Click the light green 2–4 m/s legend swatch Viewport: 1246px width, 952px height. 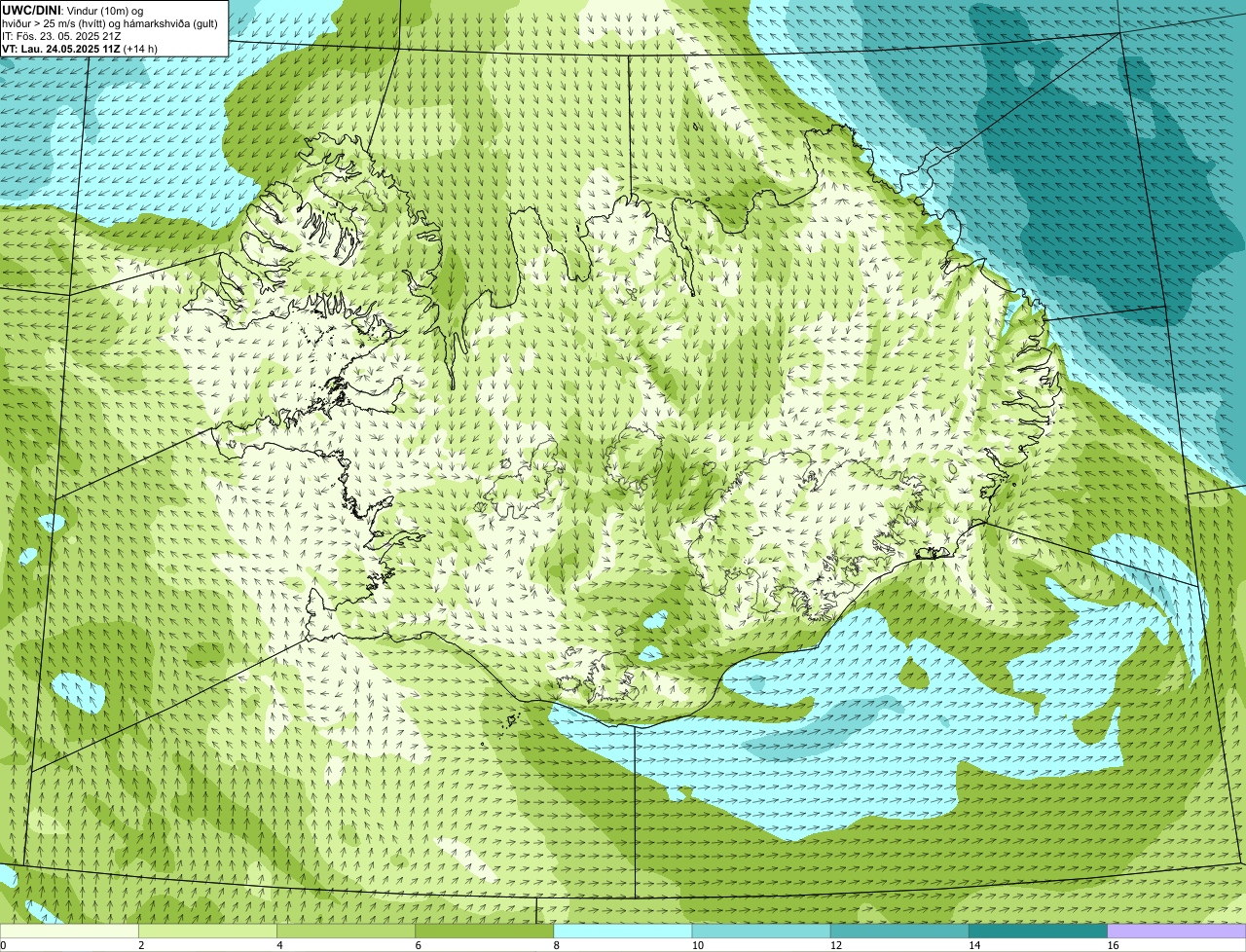(207, 932)
